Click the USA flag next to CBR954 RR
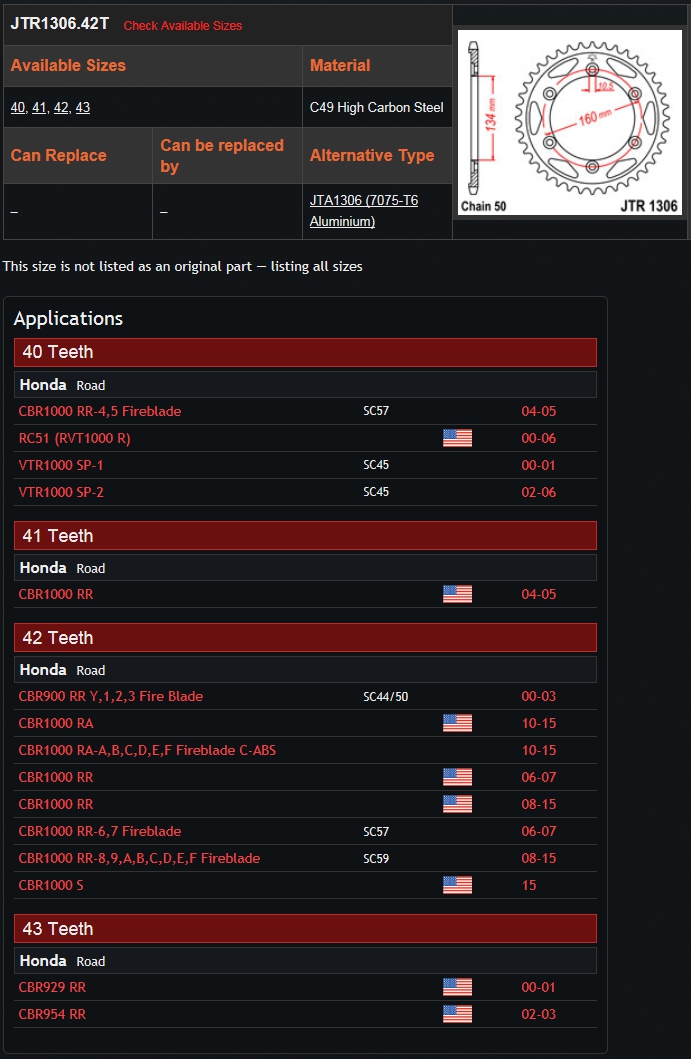Image resolution: width=691 pixels, height=1059 pixels. point(457,1014)
